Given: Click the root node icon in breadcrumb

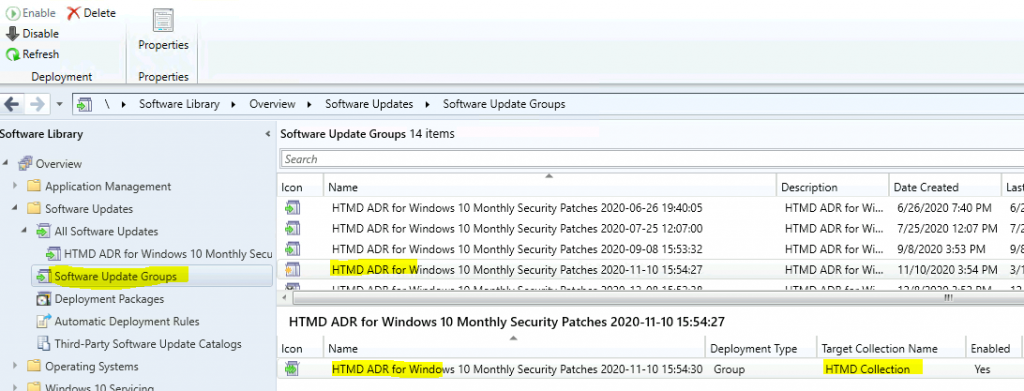Looking at the screenshot, I should pos(84,104).
